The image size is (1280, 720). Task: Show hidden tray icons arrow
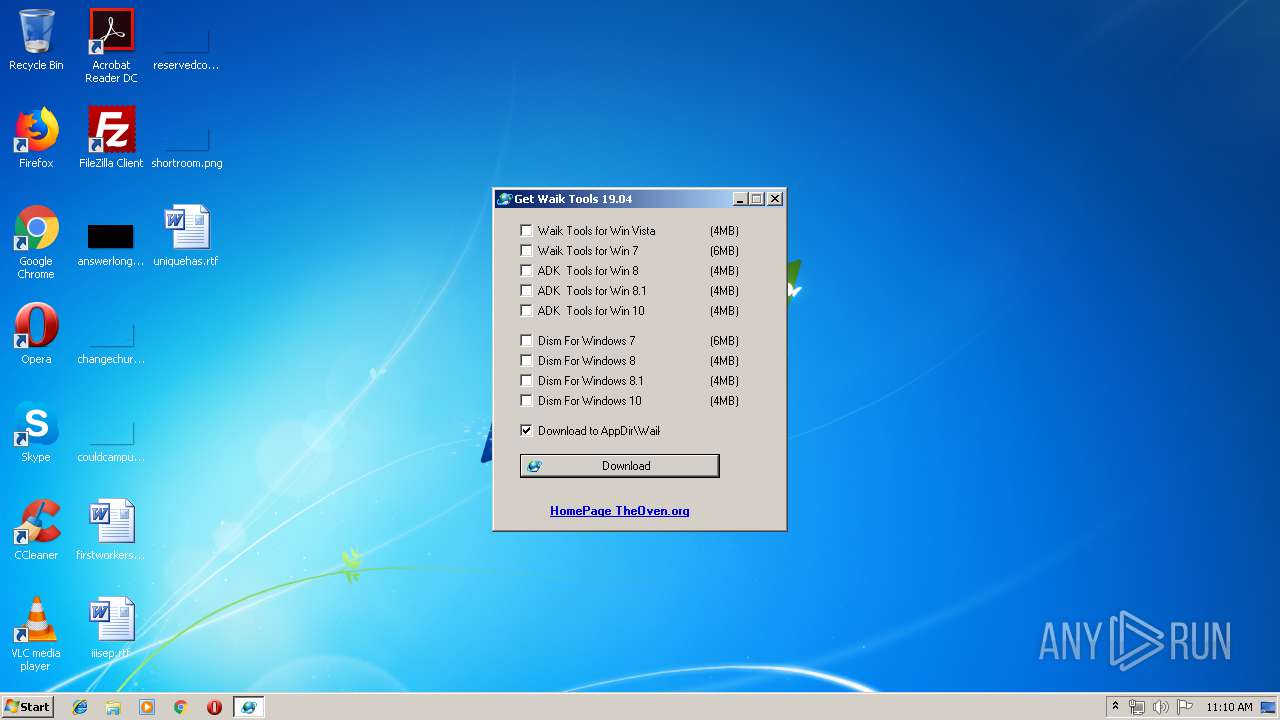coord(1115,707)
